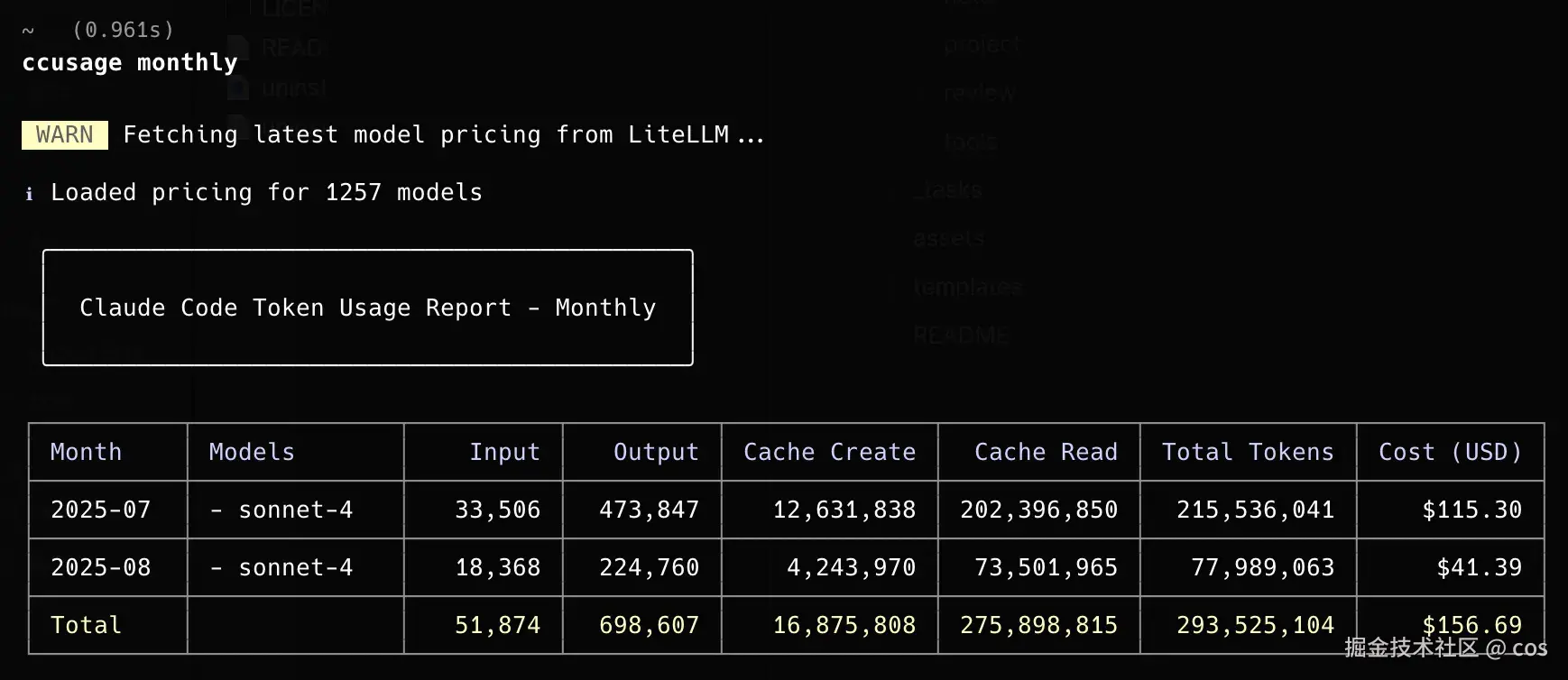Click sonnet-4 in the 2025-08 row
The height and width of the screenshot is (680, 1568).
[295, 567]
